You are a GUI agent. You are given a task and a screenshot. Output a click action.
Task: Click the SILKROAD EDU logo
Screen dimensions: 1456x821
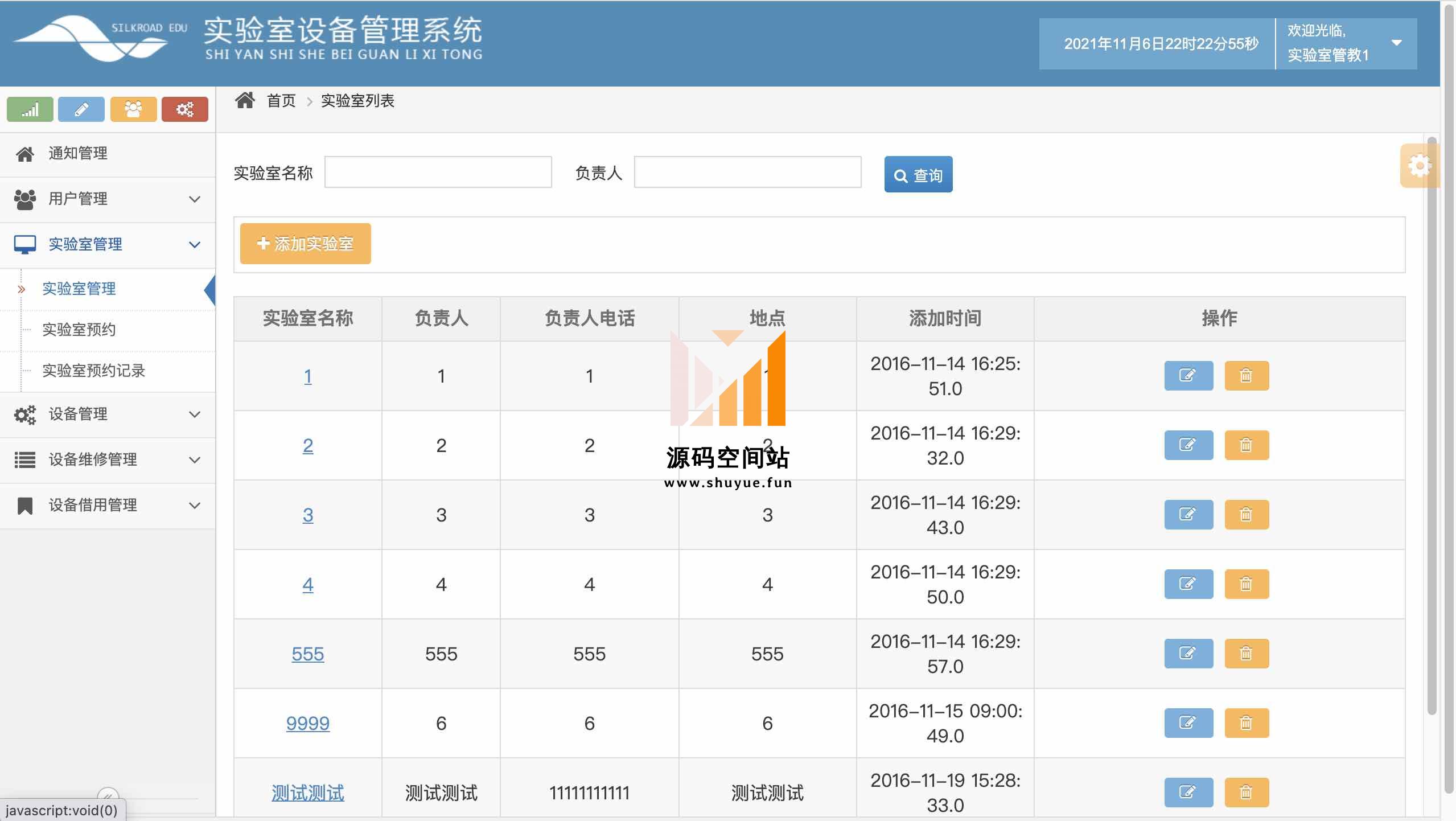[x=100, y=38]
